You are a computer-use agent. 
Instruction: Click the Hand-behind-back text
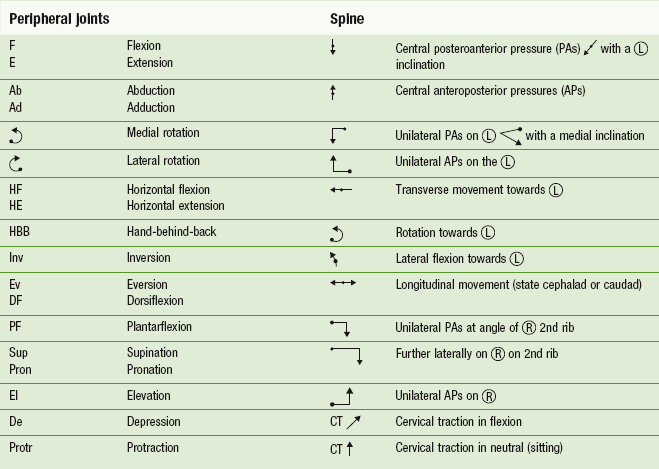171,232
